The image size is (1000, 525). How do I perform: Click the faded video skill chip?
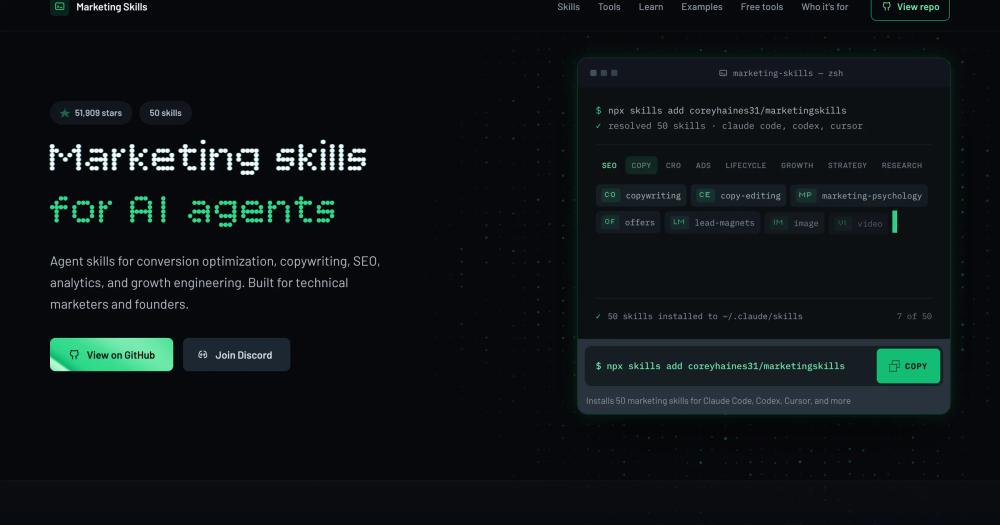[859, 223]
